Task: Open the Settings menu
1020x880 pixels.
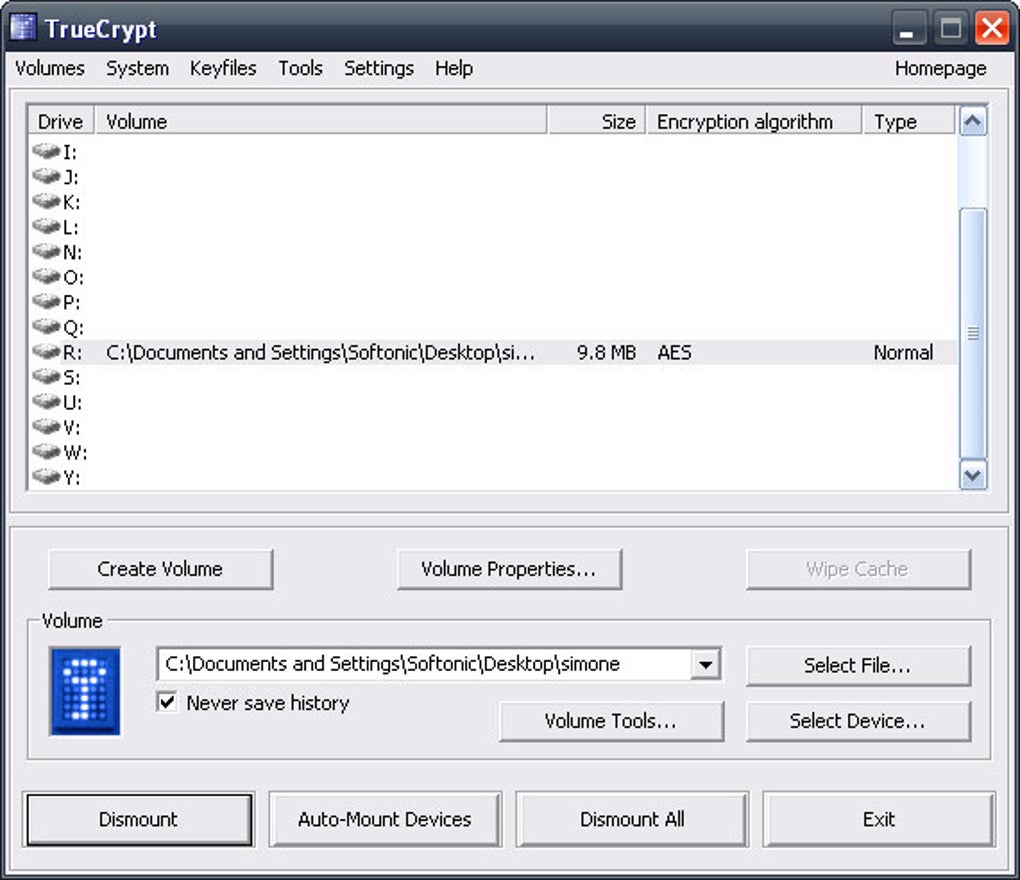Action: tap(379, 68)
